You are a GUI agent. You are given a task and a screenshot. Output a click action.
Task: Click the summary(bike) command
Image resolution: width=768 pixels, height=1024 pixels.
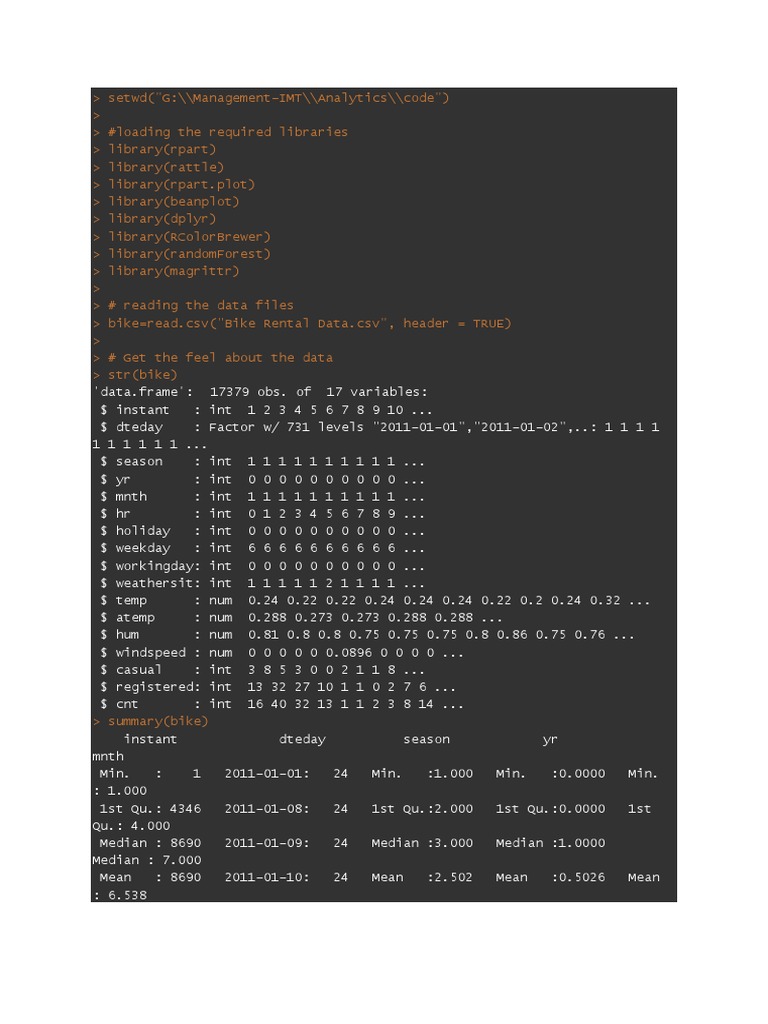coord(158,721)
